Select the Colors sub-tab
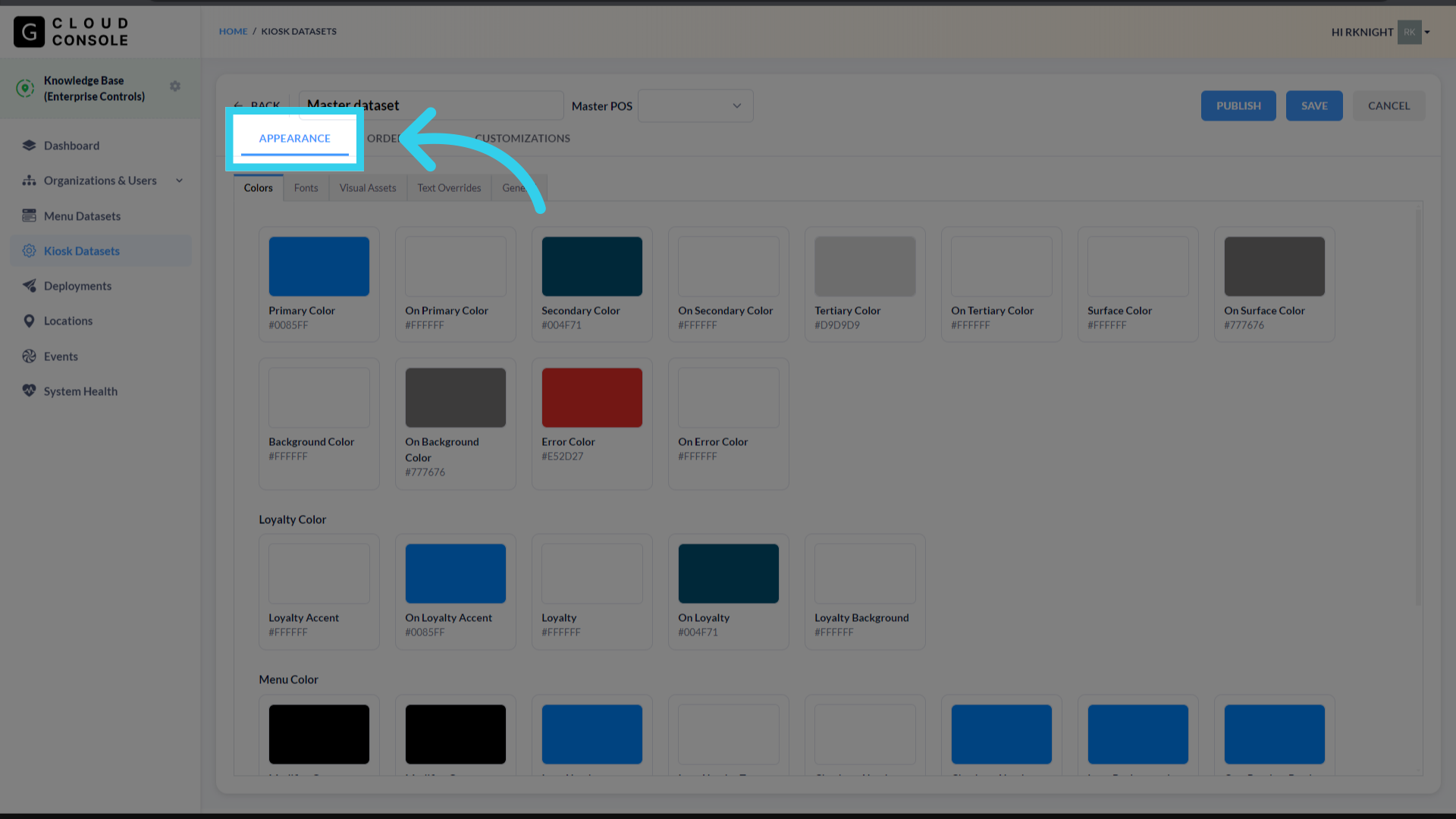 click(x=259, y=188)
